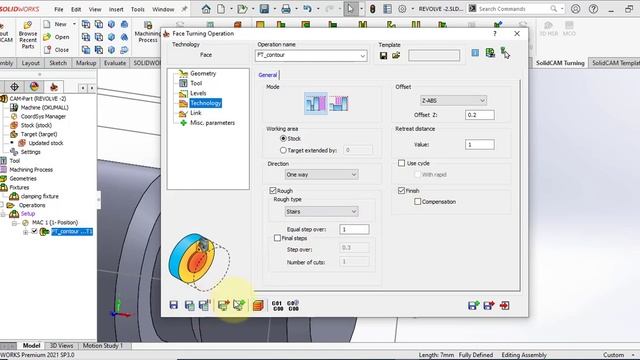Viewport: 640px width, 360px height.
Task: Open Tool page in dialog tree
Action: click(196, 83)
